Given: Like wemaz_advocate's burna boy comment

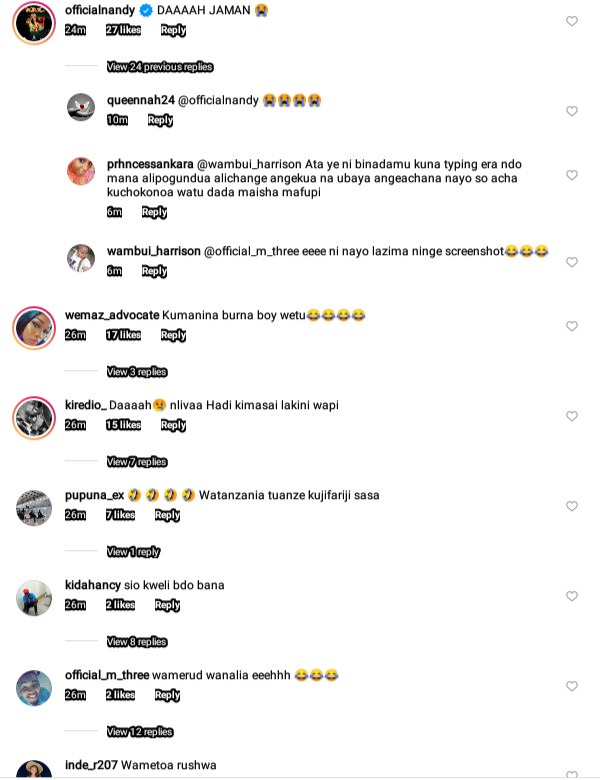Looking at the screenshot, I should pos(572,326).
